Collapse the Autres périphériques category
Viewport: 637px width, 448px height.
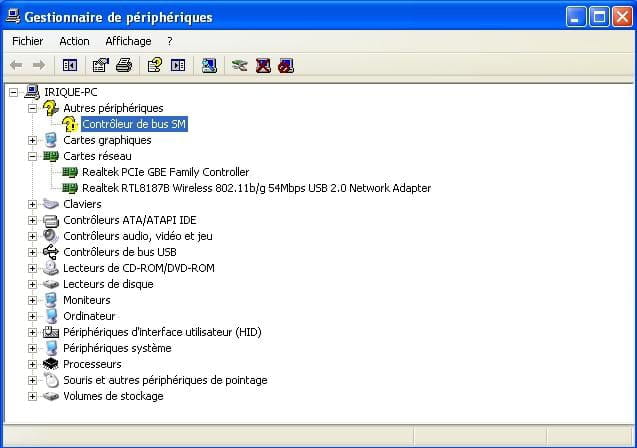coord(32,108)
